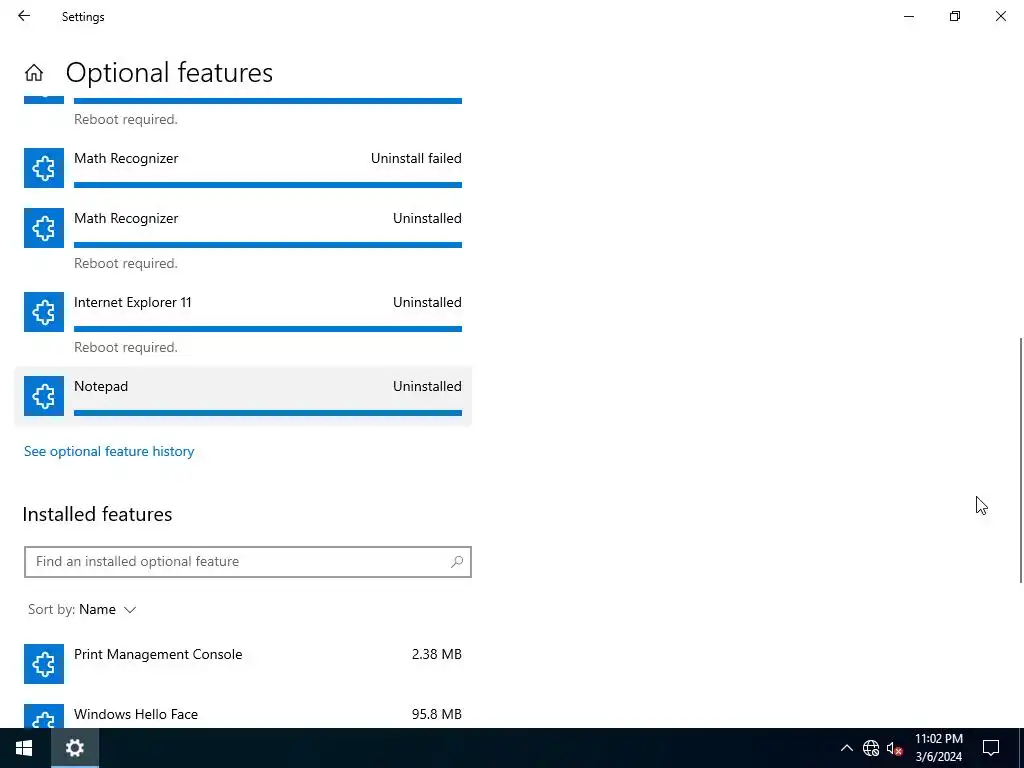This screenshot has height=768, width=1024.
Task: Click the Installed features heading
Action: coord(97,515)
